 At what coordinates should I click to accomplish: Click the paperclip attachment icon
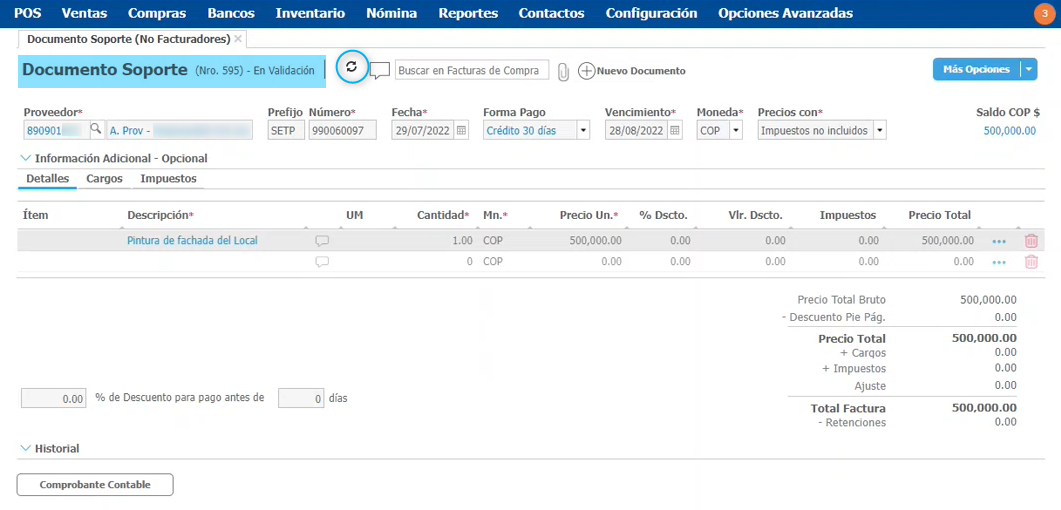click(x=563, y=71)
